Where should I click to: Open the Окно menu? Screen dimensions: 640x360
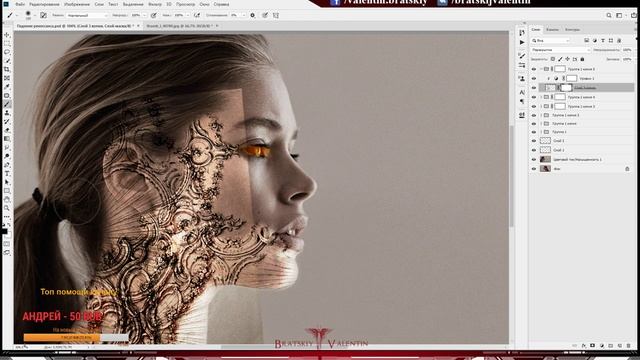[204, 4]
